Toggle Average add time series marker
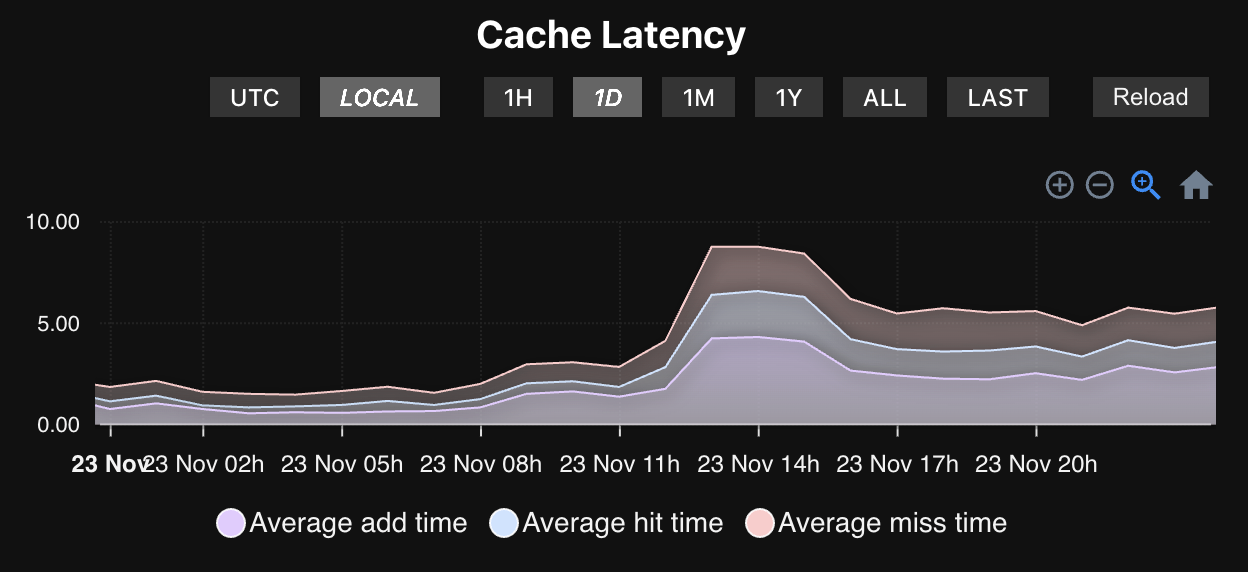 [x=231, y=523]
